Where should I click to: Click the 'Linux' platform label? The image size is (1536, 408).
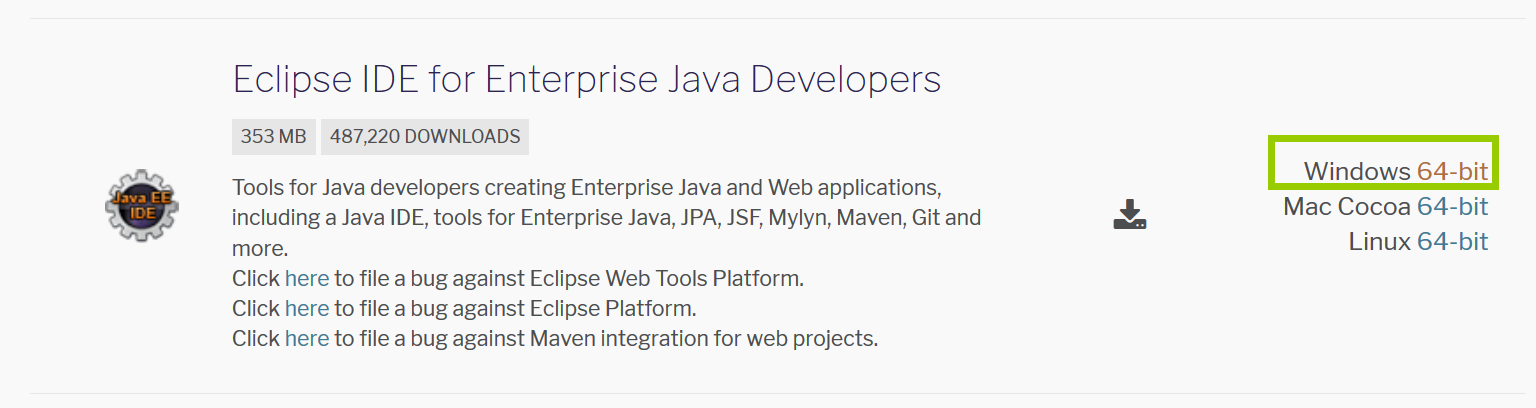[x=1380, y=242]
